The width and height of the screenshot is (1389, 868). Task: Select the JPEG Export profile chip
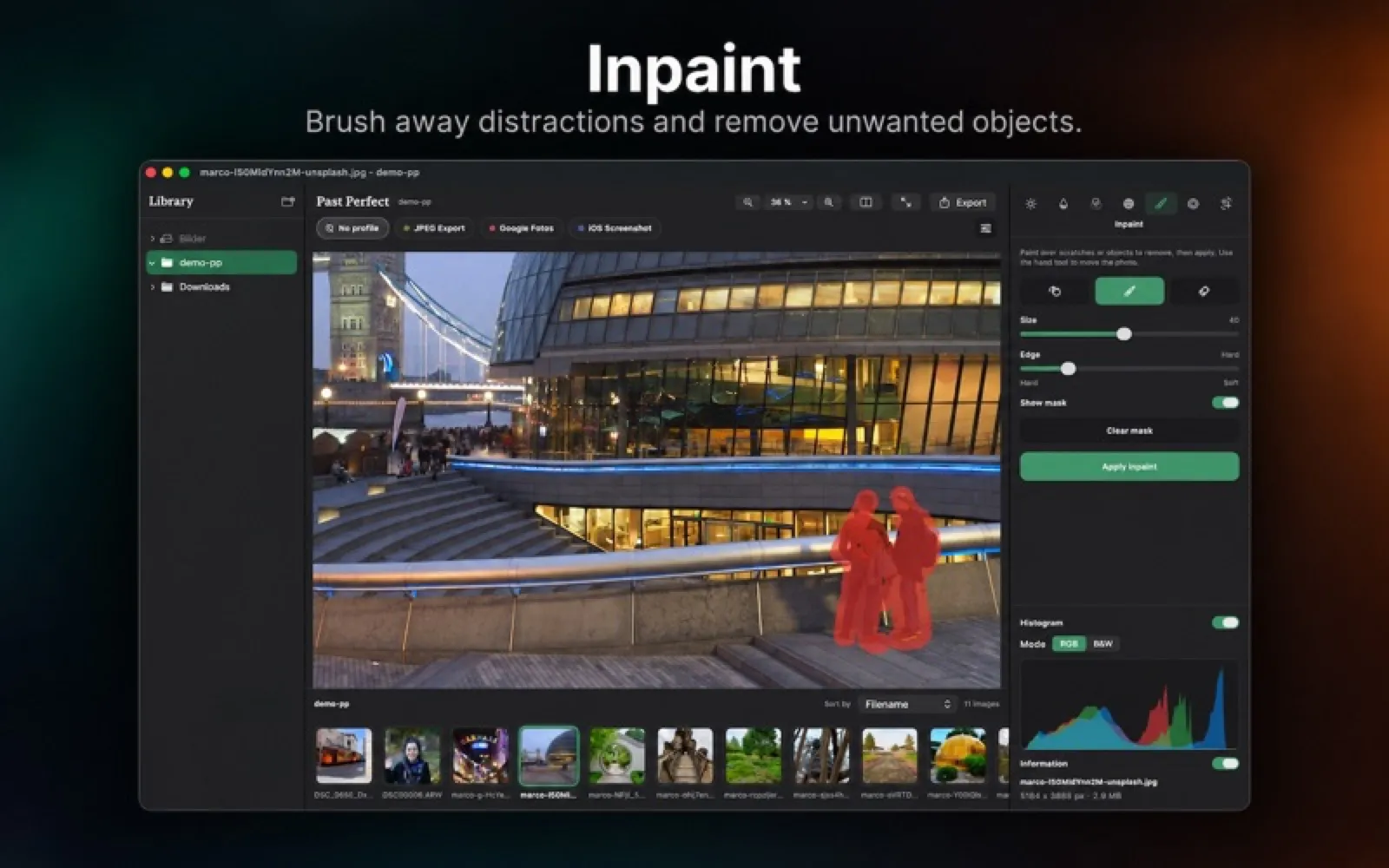[434, 228]
